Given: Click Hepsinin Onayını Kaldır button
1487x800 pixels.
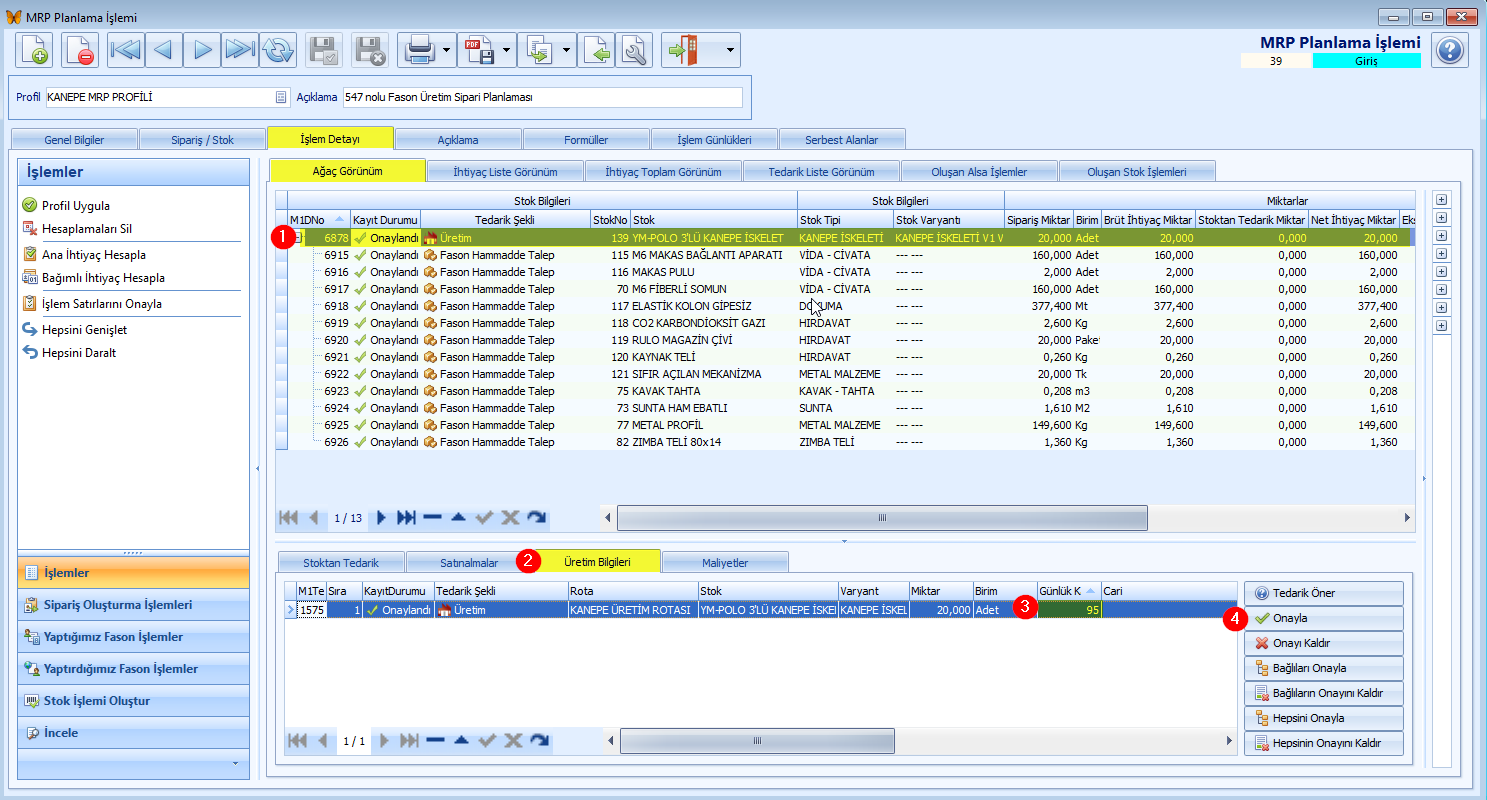Looking at the screenshot, I should point(1323,743).
